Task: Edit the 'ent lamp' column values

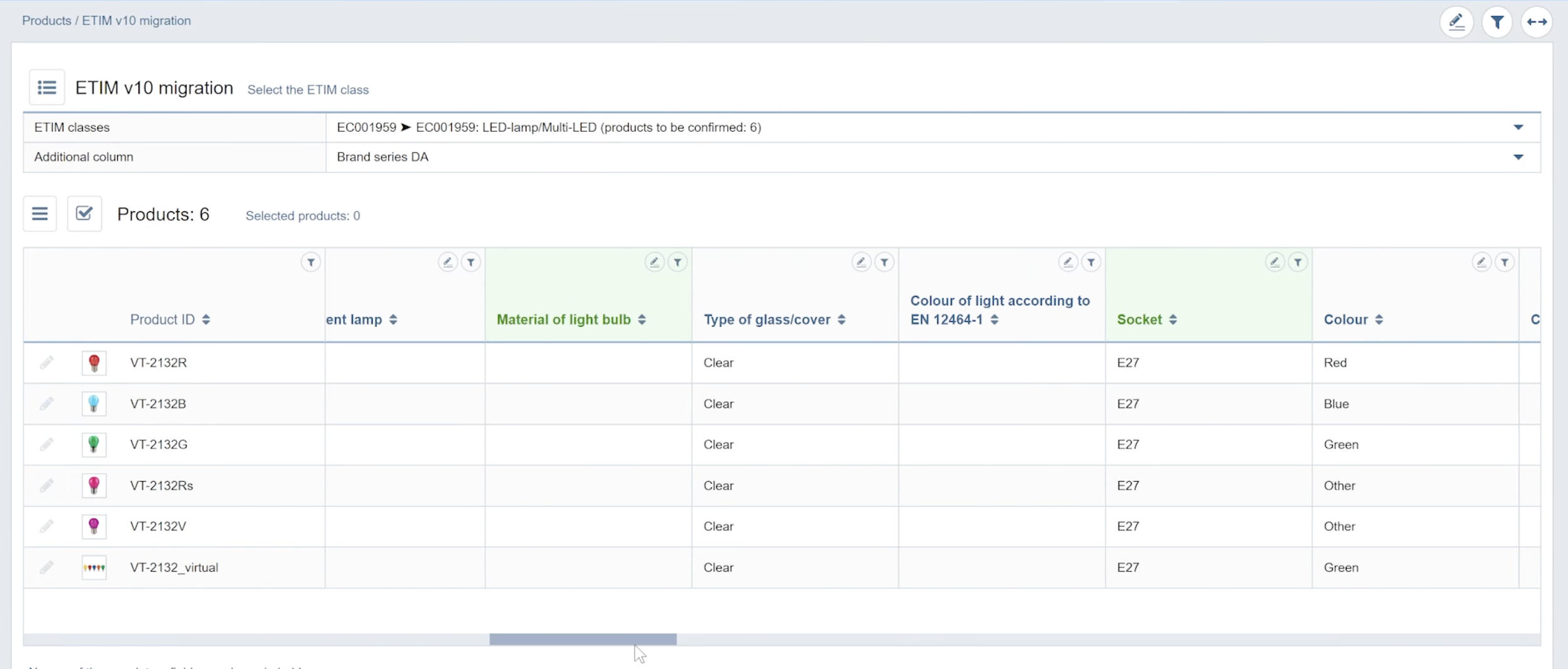Action: point(447,262)
